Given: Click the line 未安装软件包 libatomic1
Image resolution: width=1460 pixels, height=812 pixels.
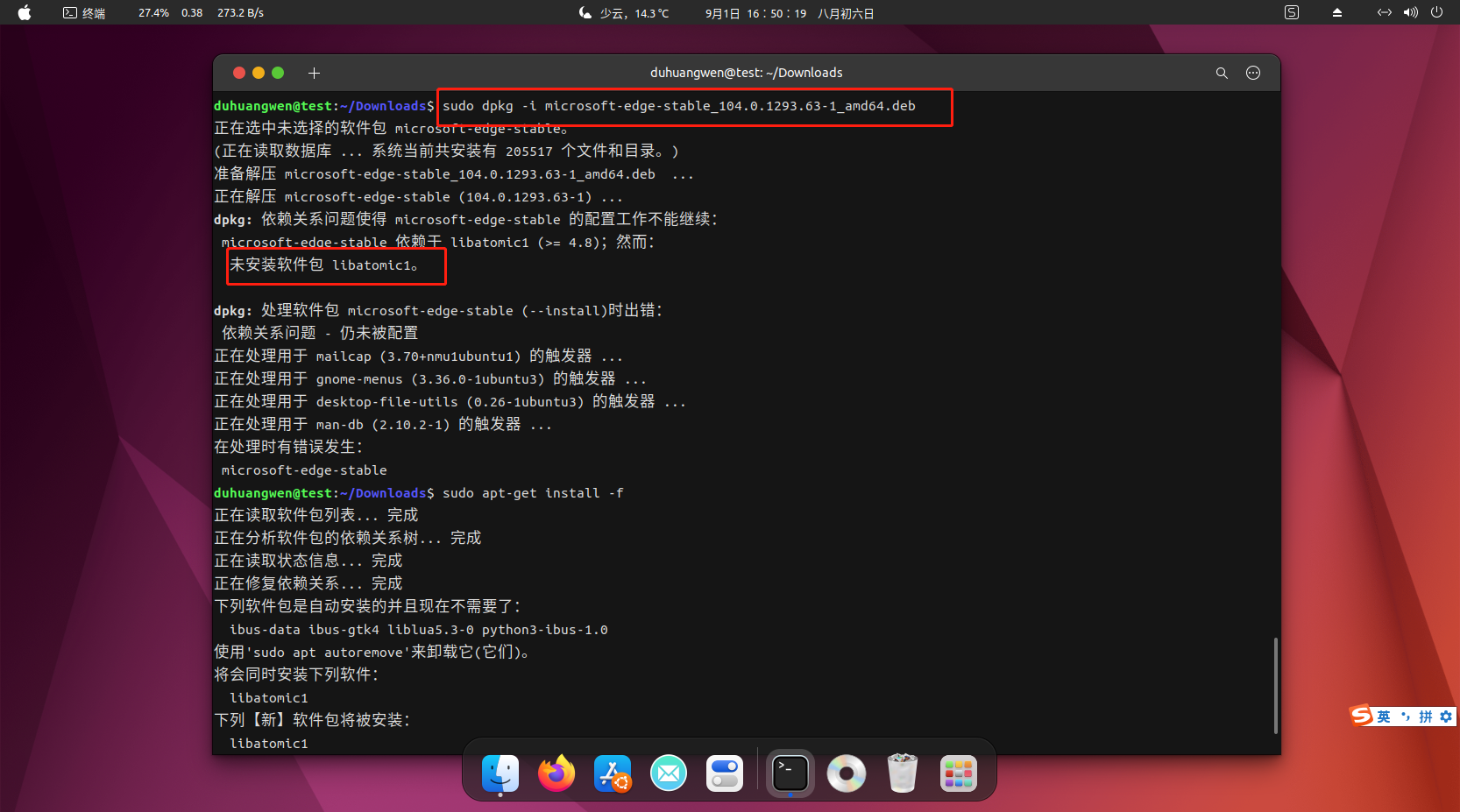Looking at the screenshot, I should [x=324, y=265].
